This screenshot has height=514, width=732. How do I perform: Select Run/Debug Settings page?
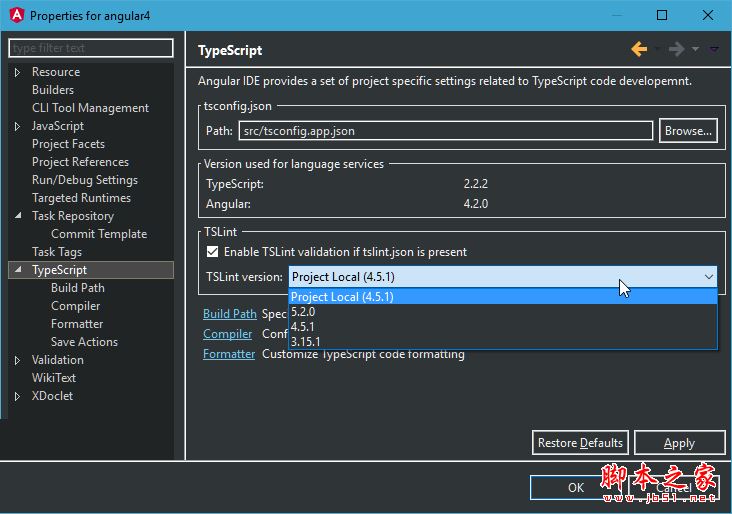[84, 180]
